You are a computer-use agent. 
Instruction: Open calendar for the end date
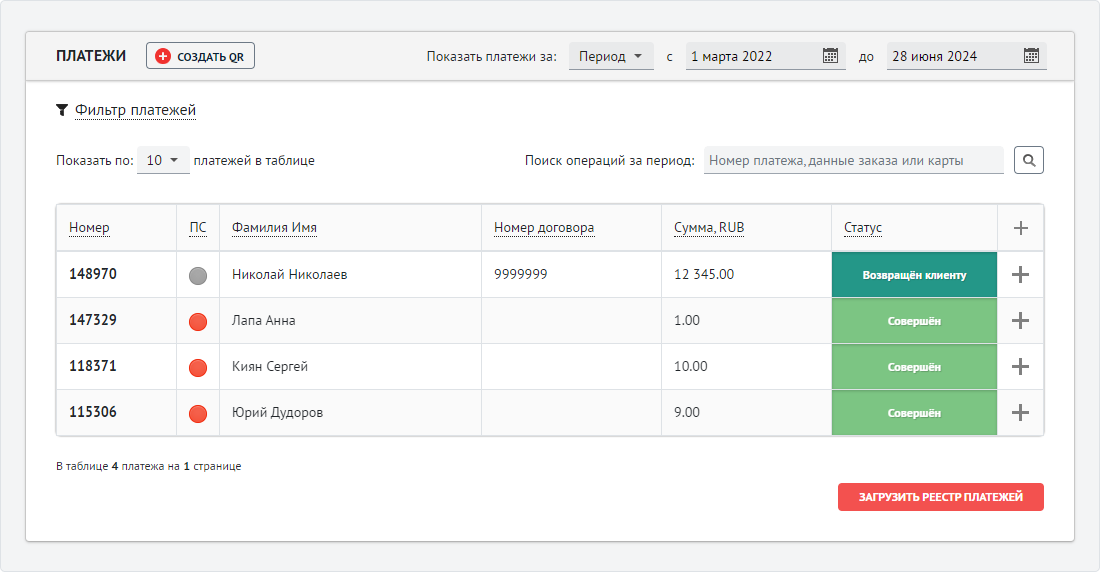(1031, 56)
